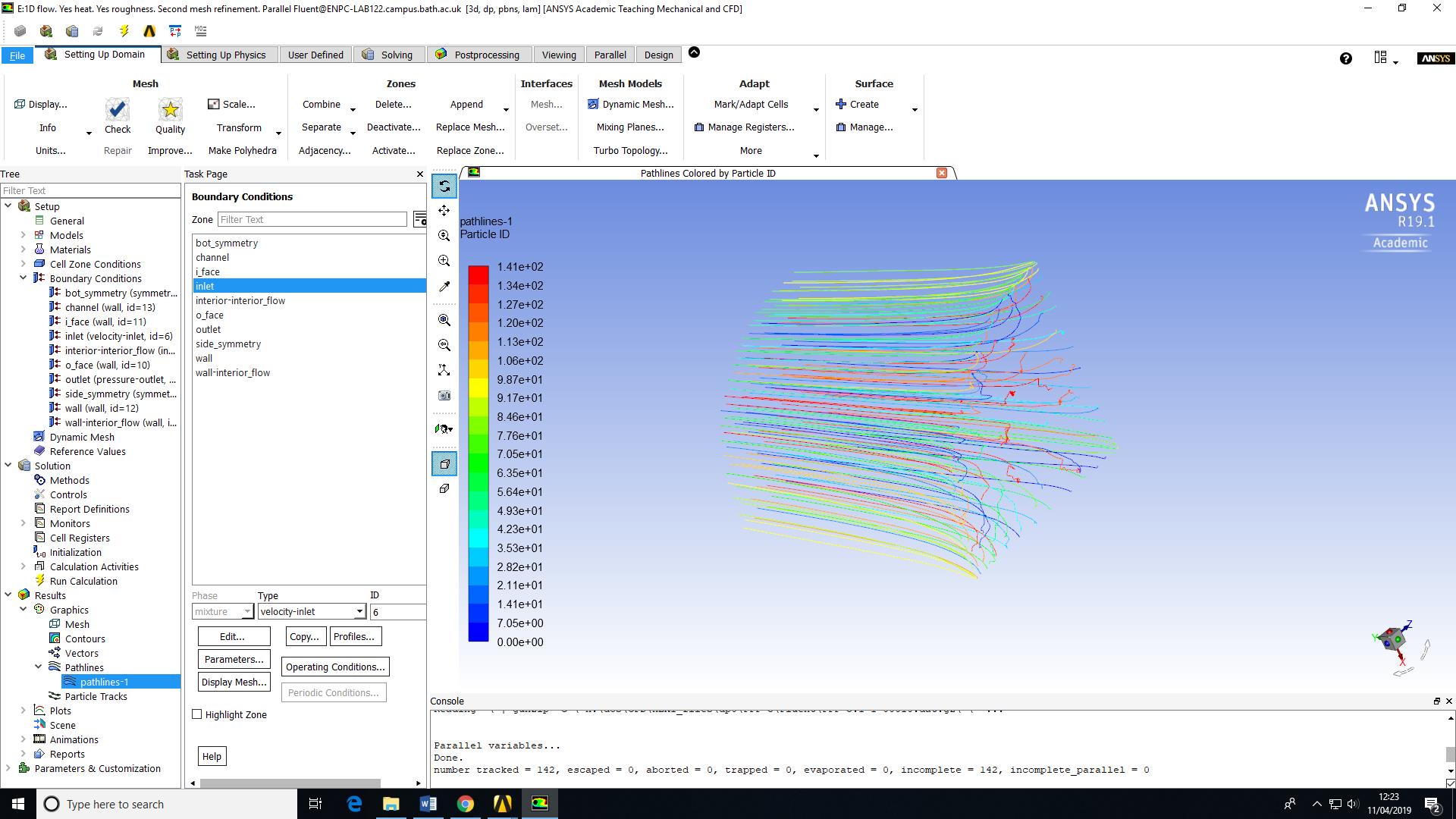This screenshot has width=1456, height=819.
Task: Switch to the Postprocessing tab
Action: 479,55
